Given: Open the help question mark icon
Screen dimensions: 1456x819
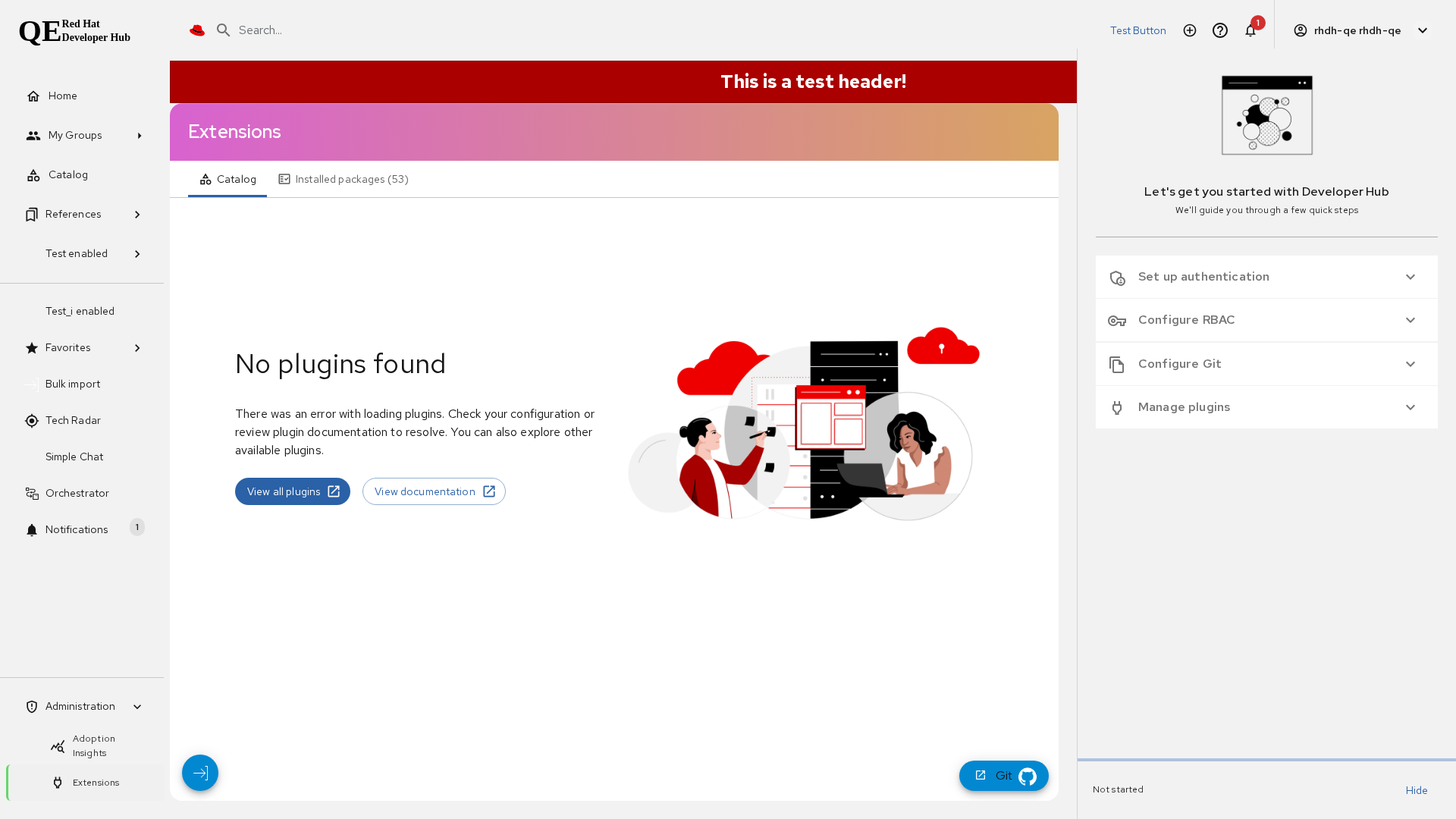Looking at the screenshot, I should click(1220, 30).
